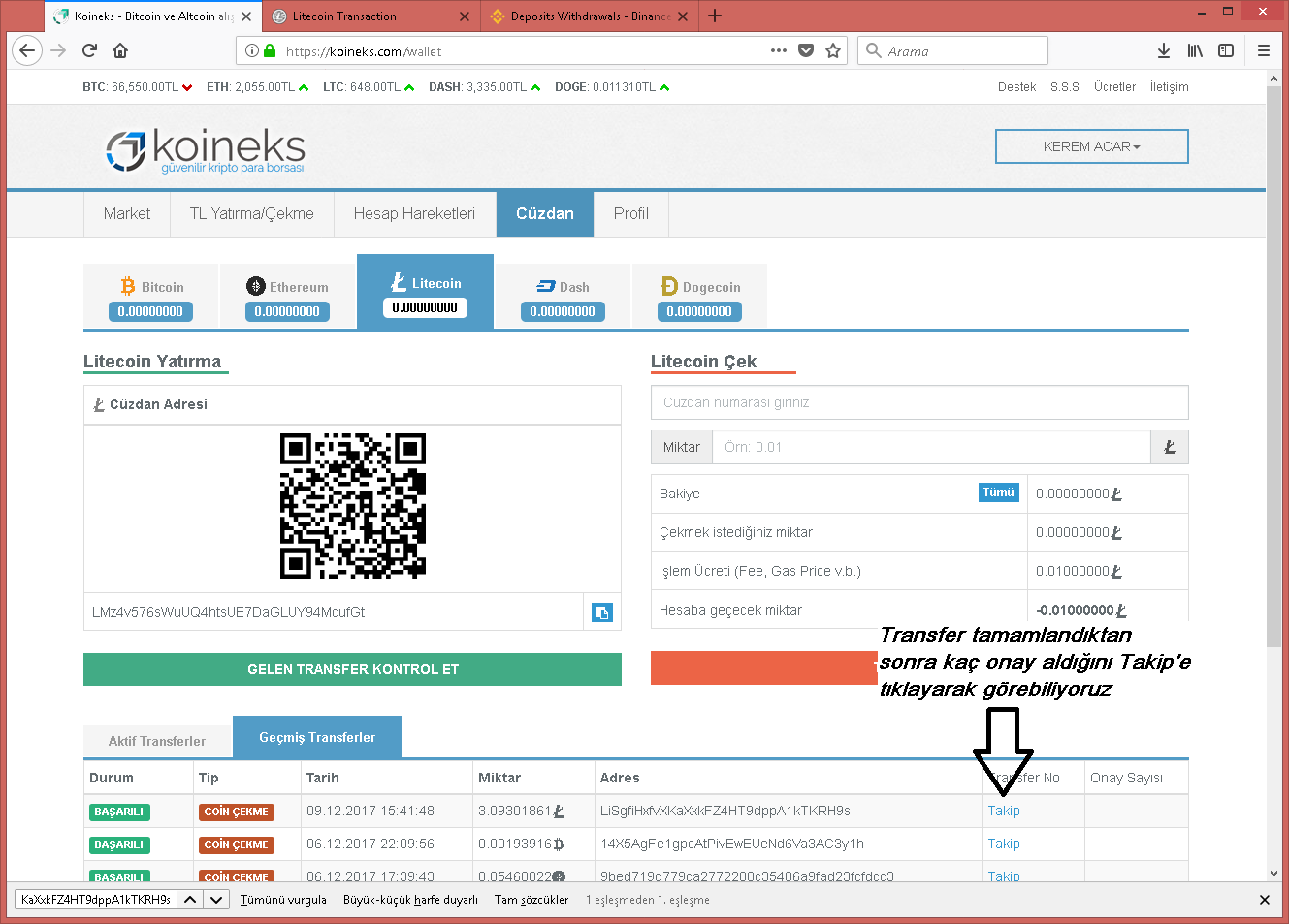The width and height of the screenshot is (1289, 924).
Task: Open Takip link for 14X5AgFe1 transfer
Action: tap(1004, 844)
